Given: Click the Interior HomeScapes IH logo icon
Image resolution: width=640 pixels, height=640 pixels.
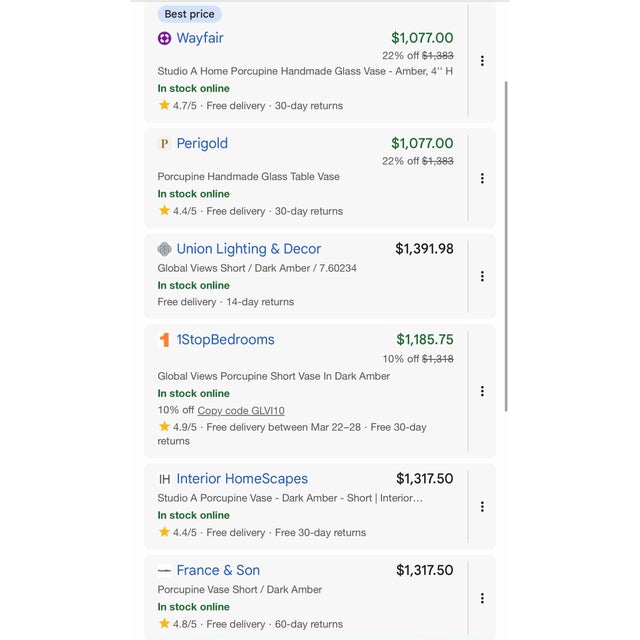Looking at the screenshot, I should pos(165,479).
